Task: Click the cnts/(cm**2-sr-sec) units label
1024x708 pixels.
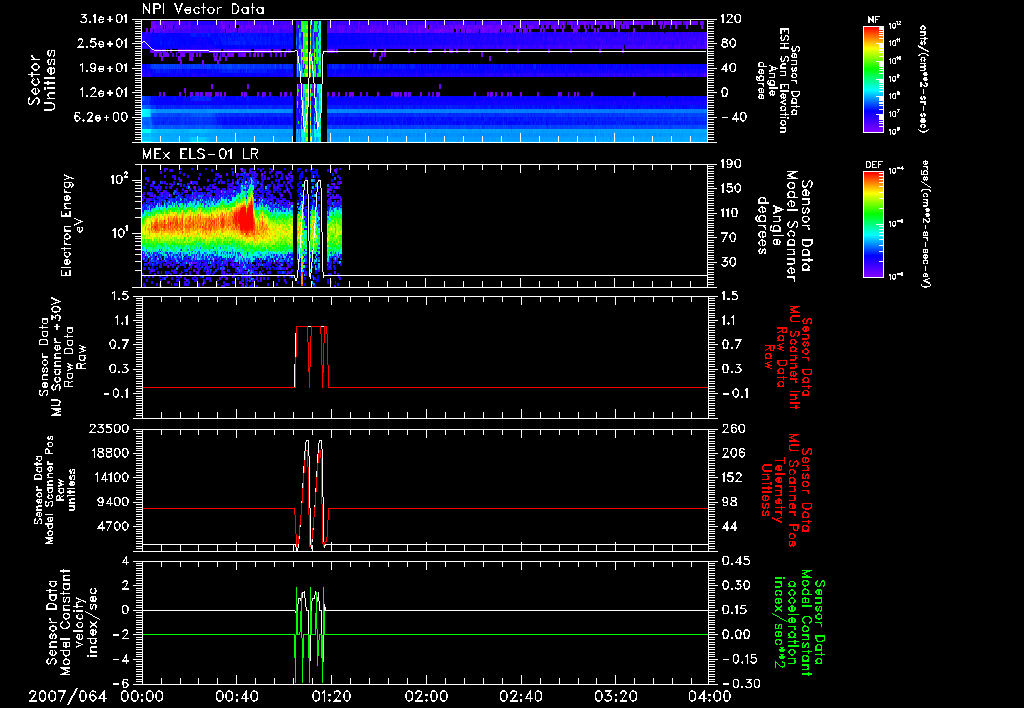Action: [x=922, y=79]
